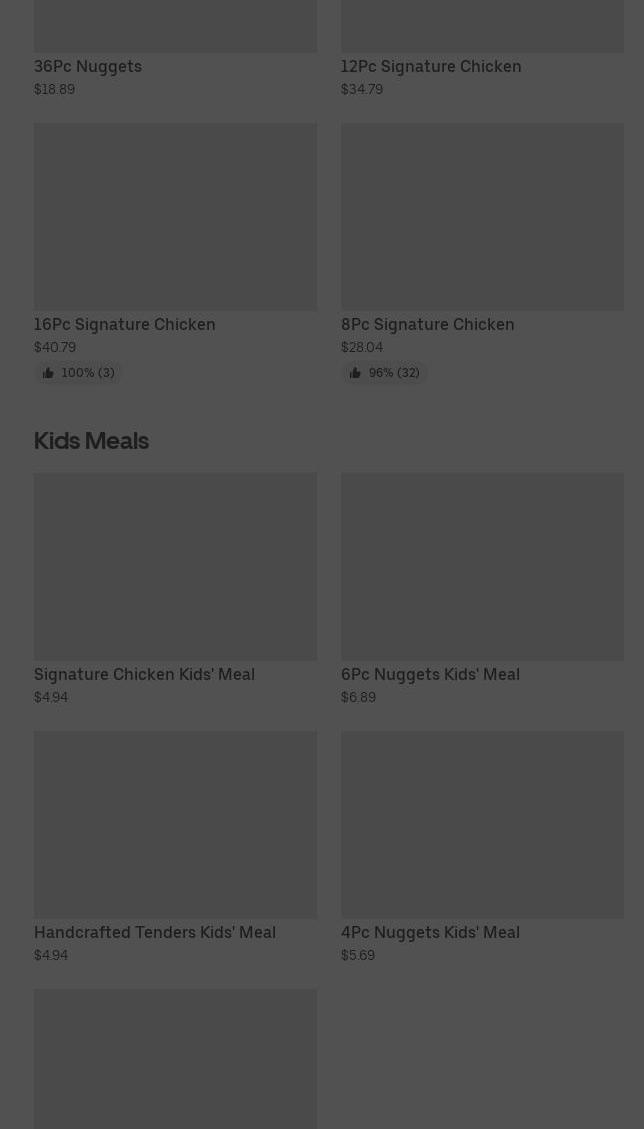The height and width of the screenshot is (1129, 644).
Task: Click the 96% (32) rating badge
Action: click(394, 373)
